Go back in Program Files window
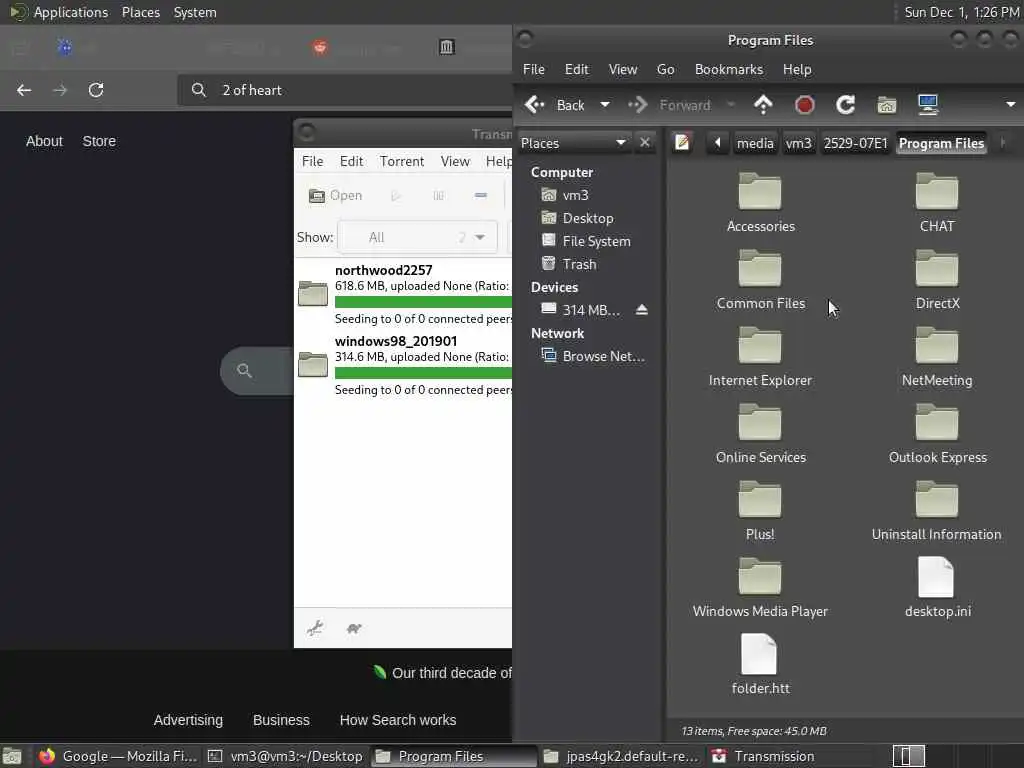The image size is (1024, 768). click(x=555, y=105)
